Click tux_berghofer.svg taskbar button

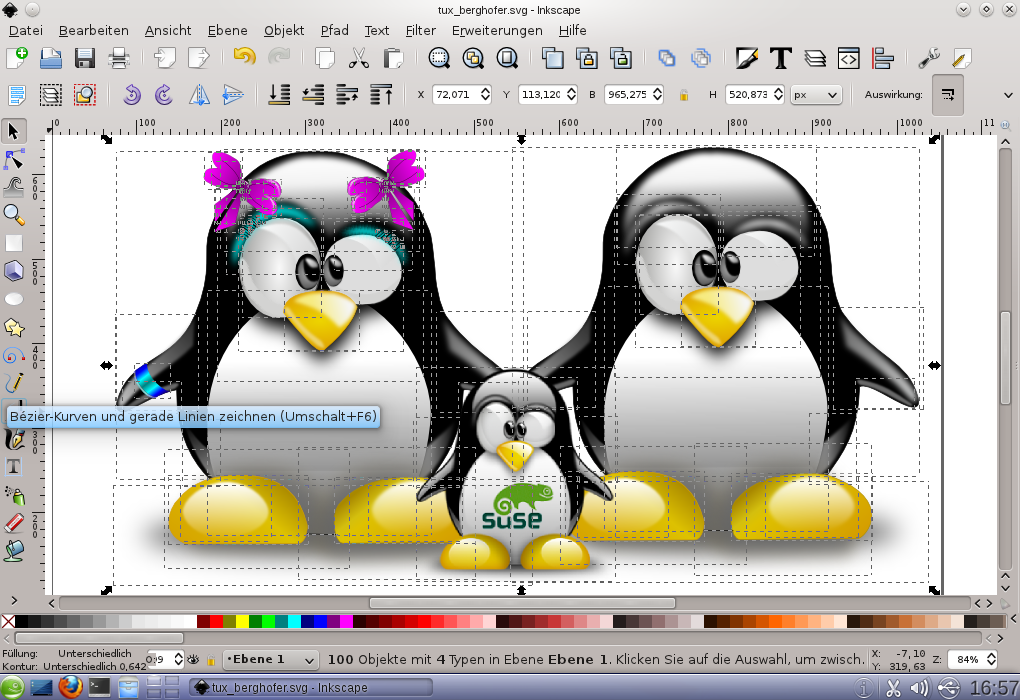(x=311, y=688)
